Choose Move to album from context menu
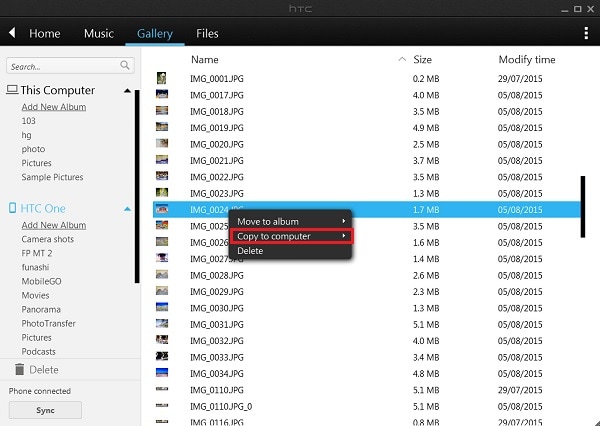Image resolution: width=600 pixels, height=426 pixels. click(x=290, y=222)
